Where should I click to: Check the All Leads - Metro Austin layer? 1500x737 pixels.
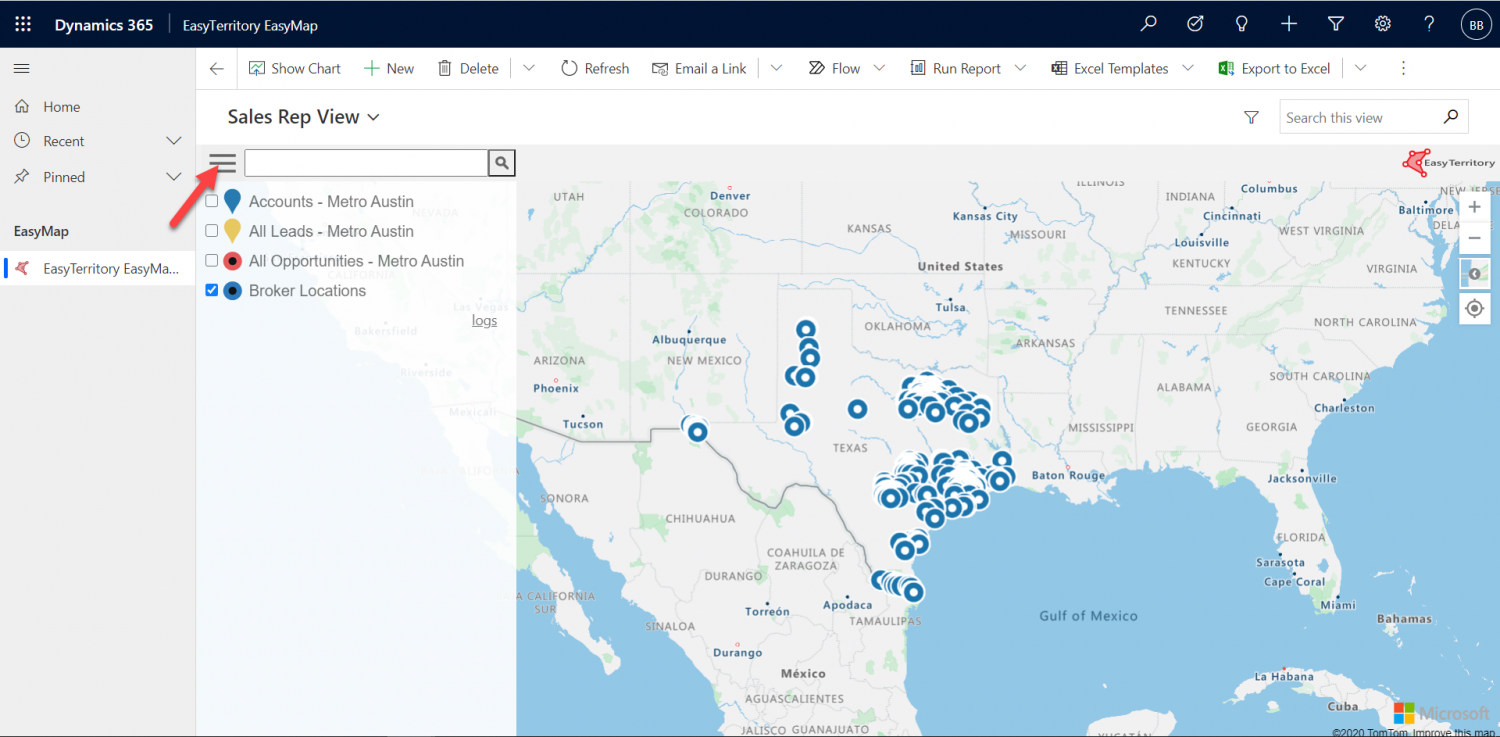(x=211, y=231)
